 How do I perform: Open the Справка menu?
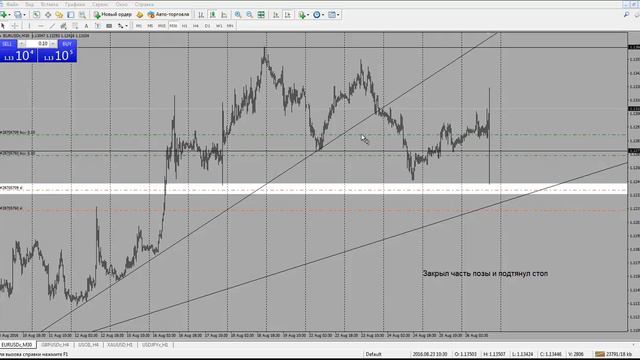click(144, 4)
